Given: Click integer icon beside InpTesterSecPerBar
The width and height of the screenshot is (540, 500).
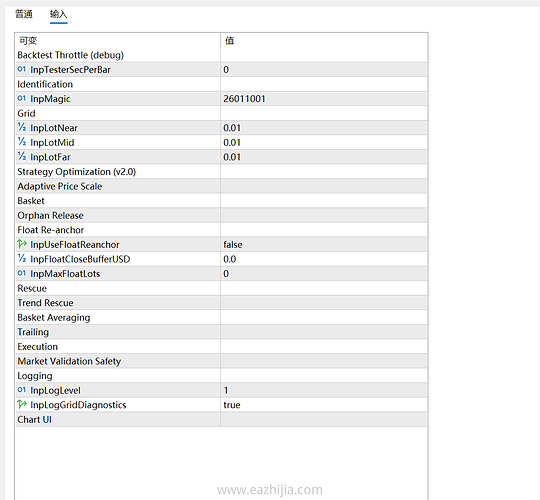Looking at the screenshot, I should click(x=22, y=69).
